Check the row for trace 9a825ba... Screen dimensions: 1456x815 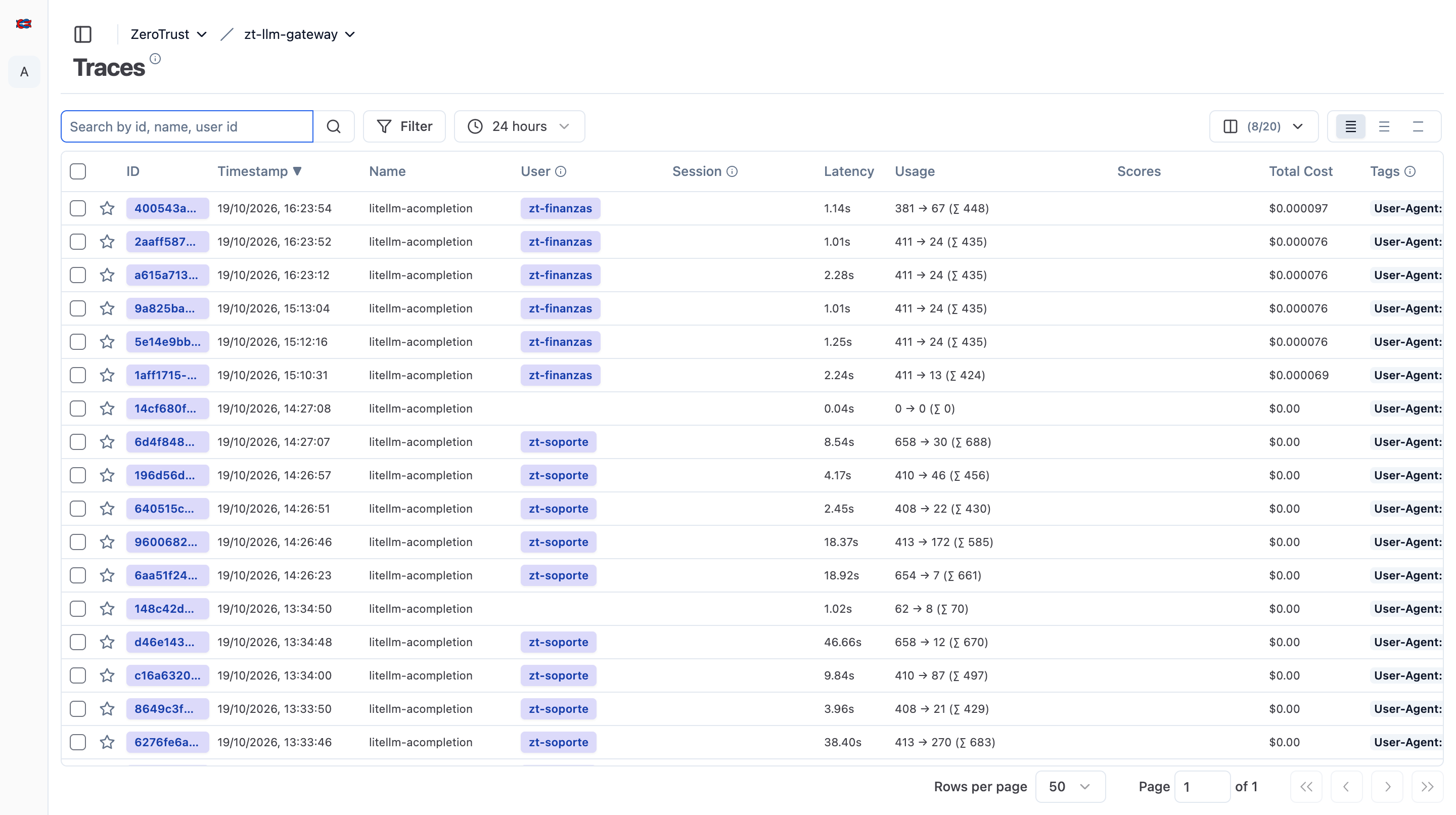click(78, 308)
